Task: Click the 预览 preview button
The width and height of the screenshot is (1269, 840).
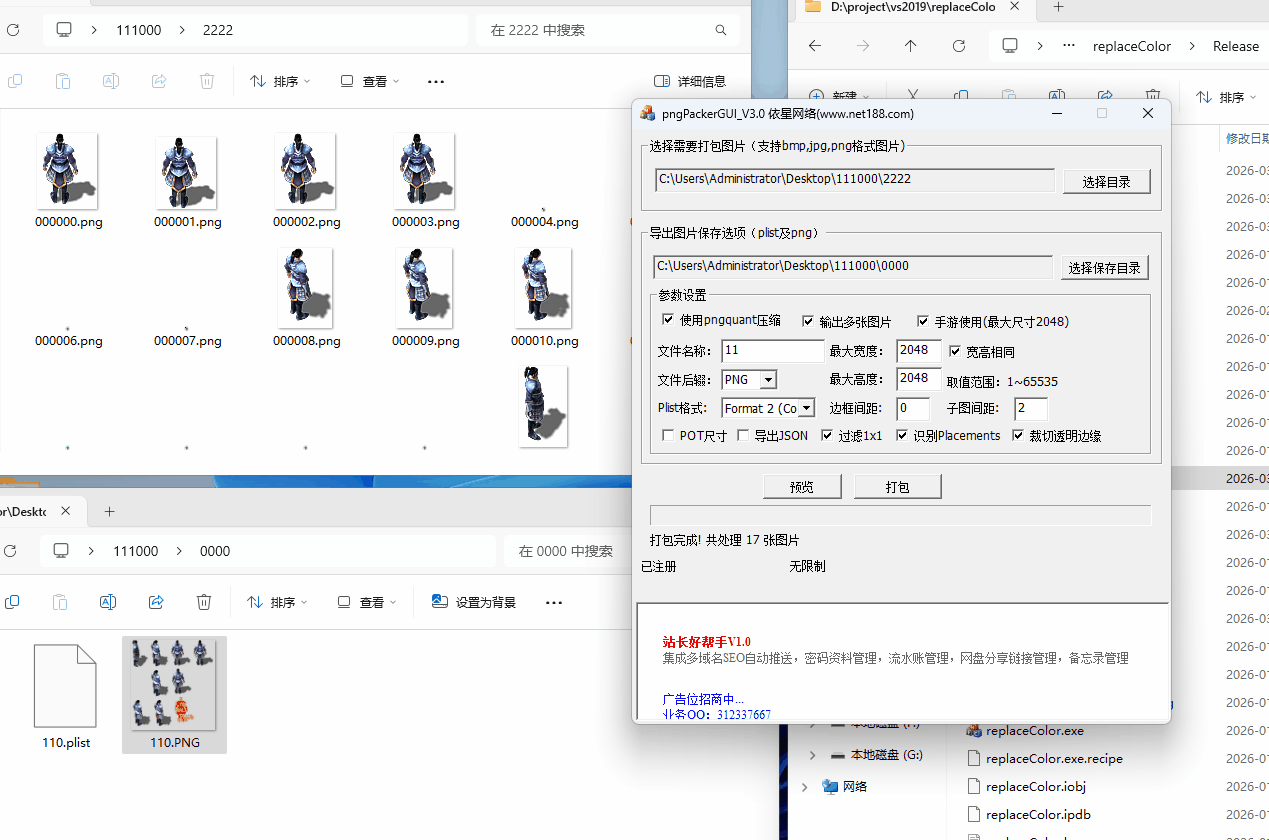Action: (x=802, y=486)
